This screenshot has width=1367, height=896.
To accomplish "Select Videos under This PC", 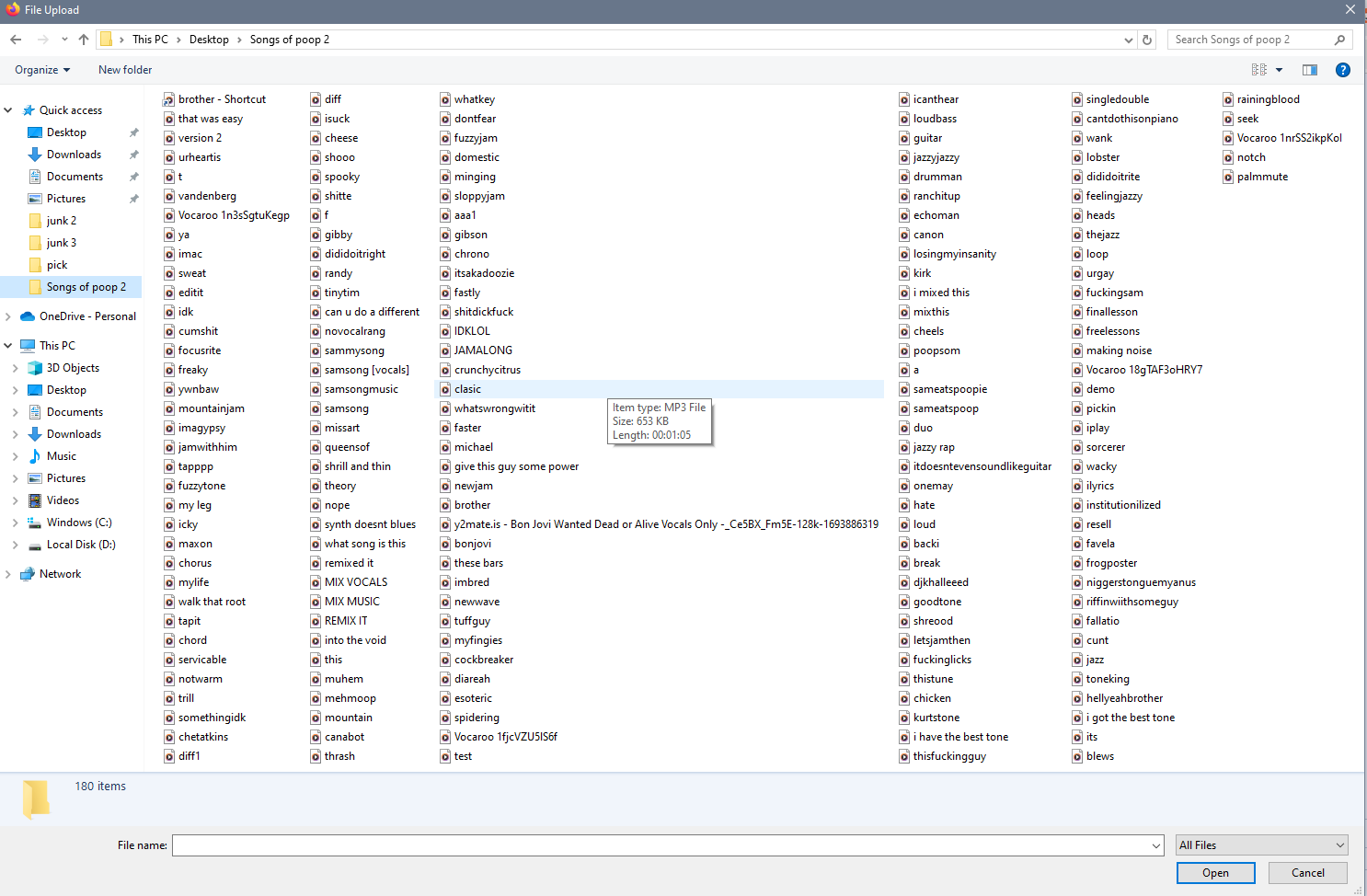I will (63, 500).
